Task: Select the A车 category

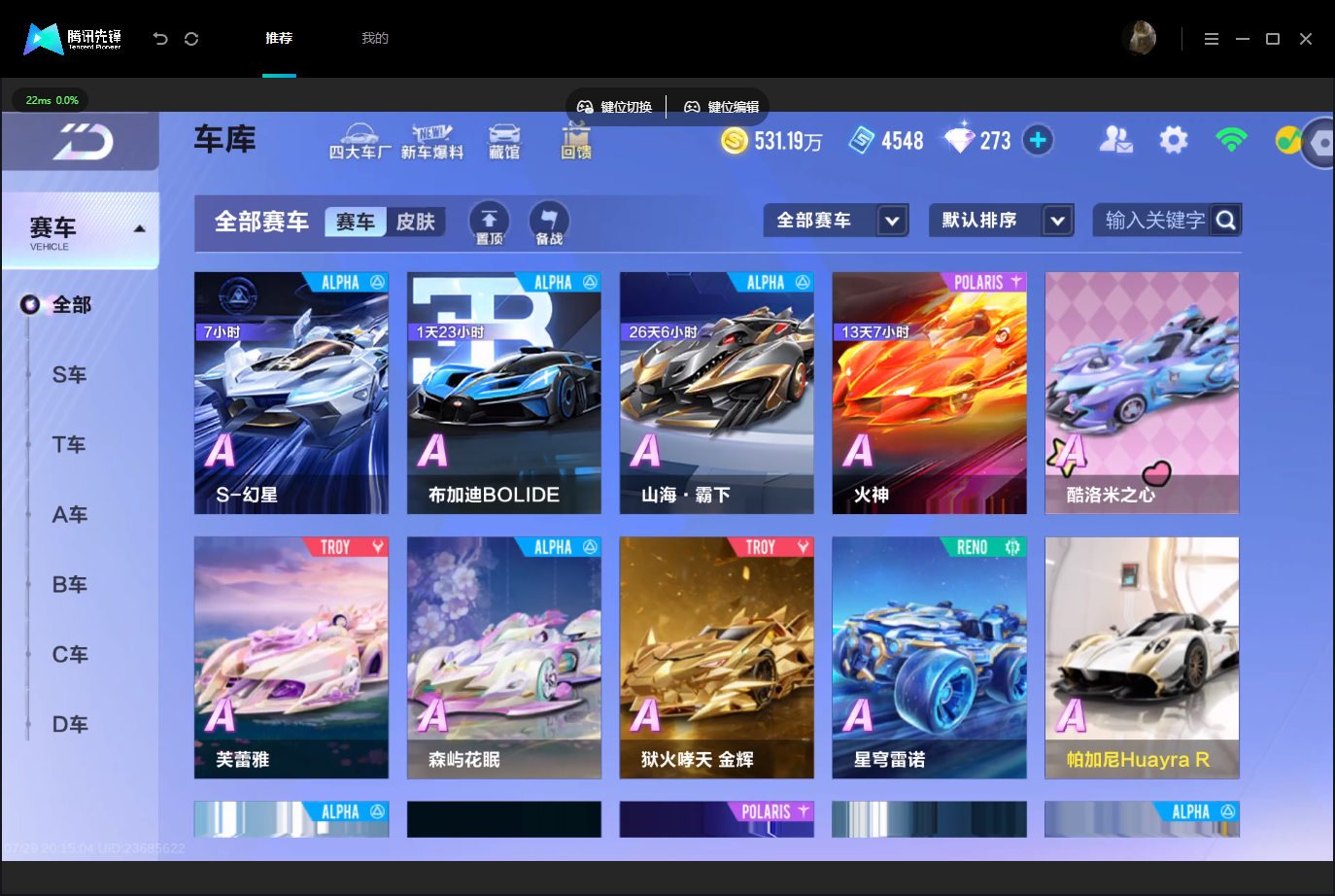Action: (x=70, y=515)
